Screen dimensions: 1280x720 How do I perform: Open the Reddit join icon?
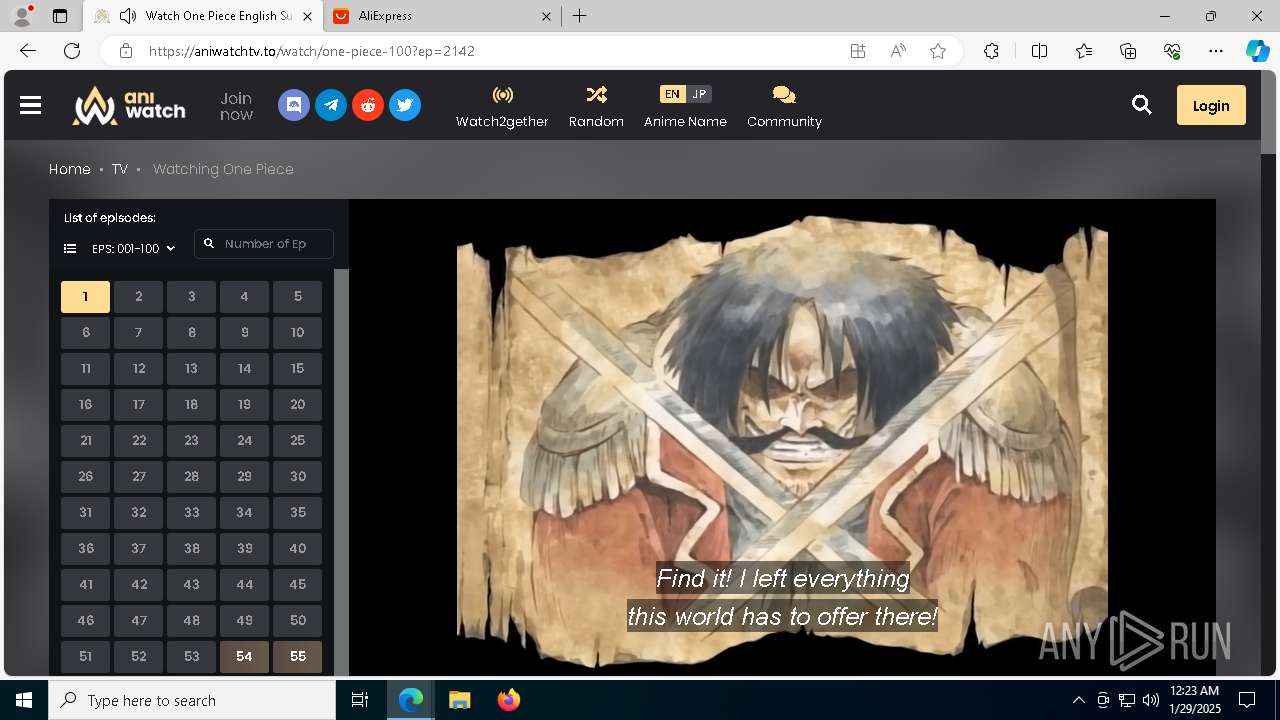(368, 105)
